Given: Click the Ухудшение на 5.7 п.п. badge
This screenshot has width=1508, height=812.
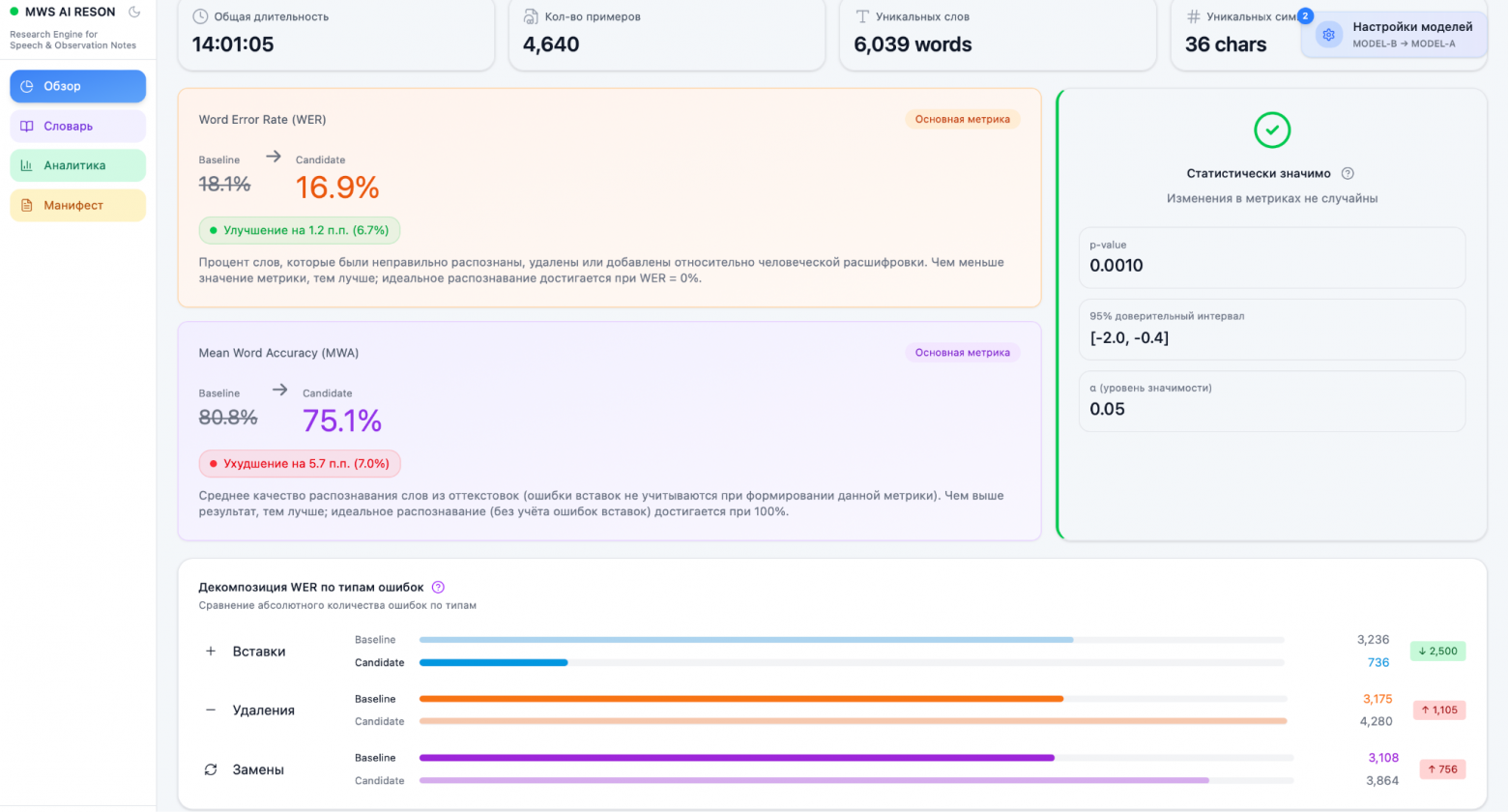Looking at the screenshot, I should point(300,464).
